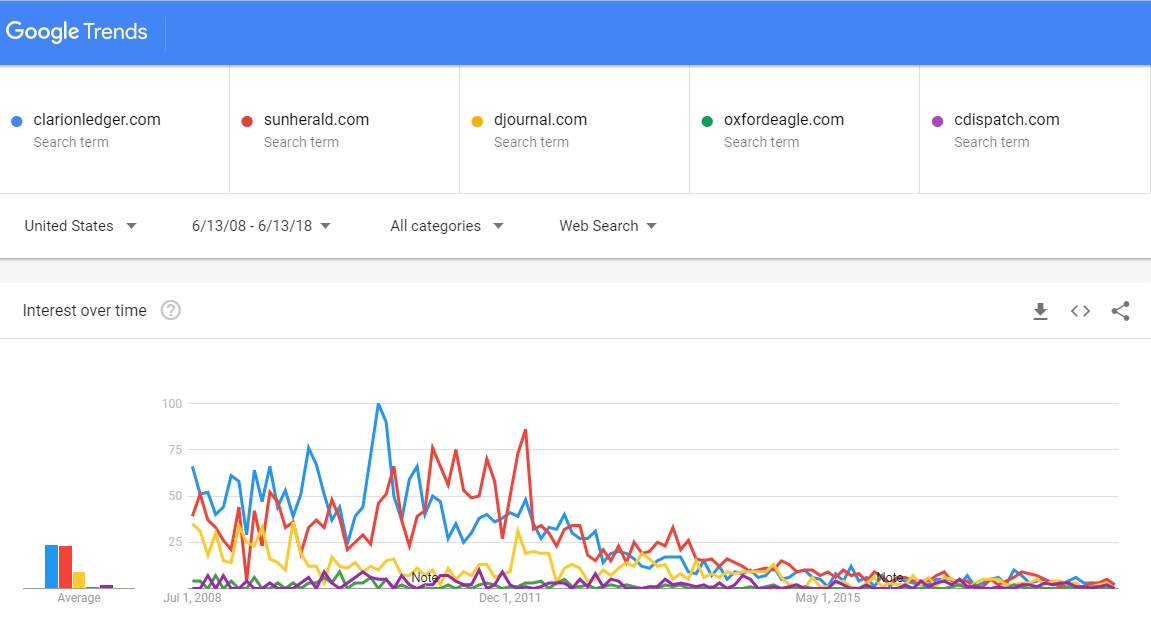Select the oxfordeagle.com search term
The width and height of the screenshot is (1151, 633).
click(784, 120)
